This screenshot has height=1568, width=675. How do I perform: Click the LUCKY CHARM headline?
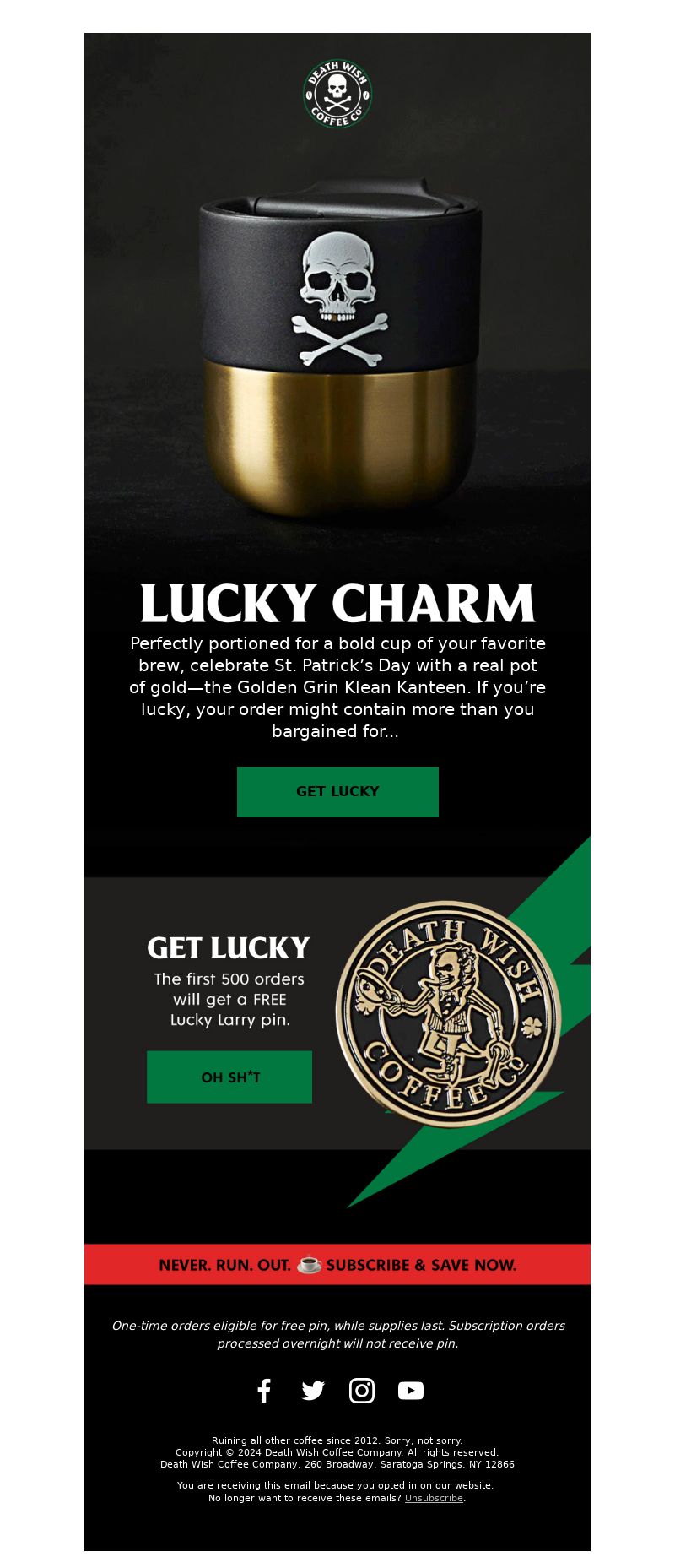click(x=337, y=604)
